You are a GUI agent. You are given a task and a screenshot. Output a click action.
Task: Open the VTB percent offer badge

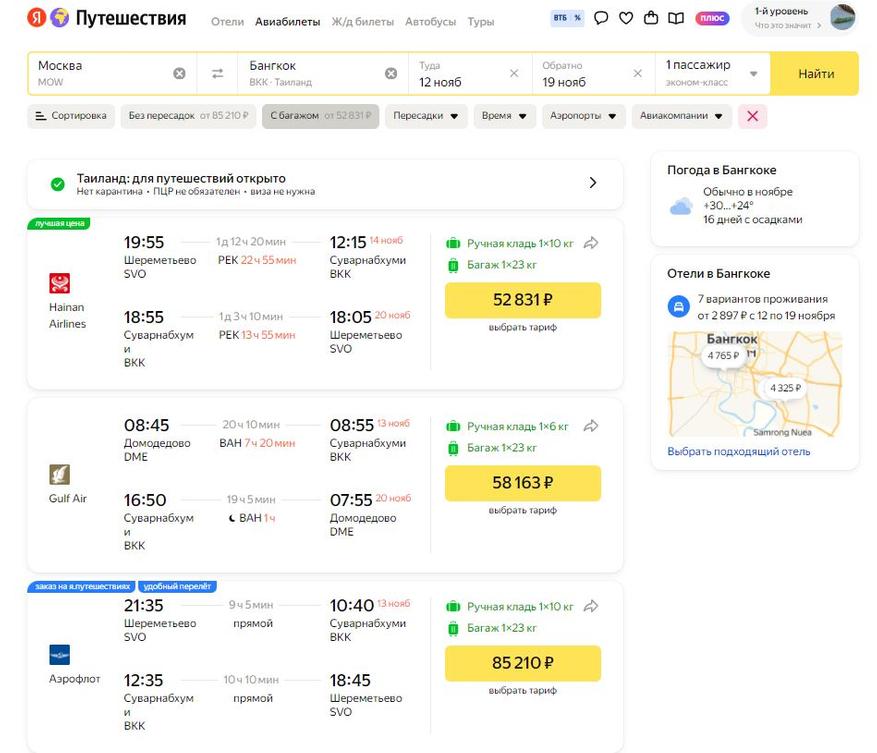(x=567, y=18)
